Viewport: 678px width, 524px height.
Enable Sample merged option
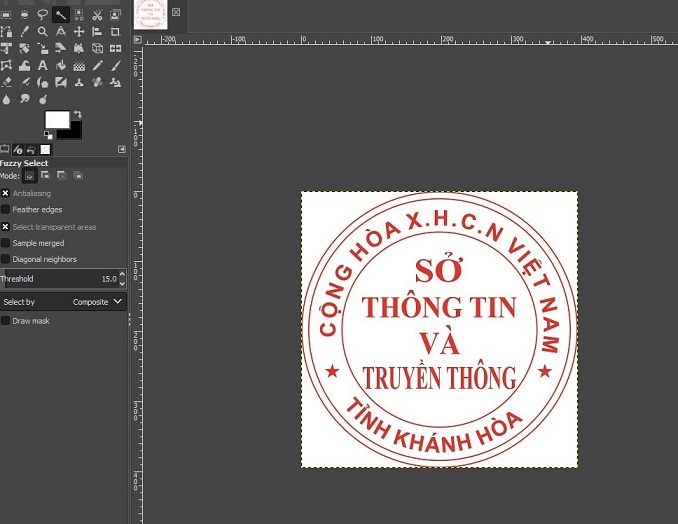pyautogui.click(x=6, y=243)
